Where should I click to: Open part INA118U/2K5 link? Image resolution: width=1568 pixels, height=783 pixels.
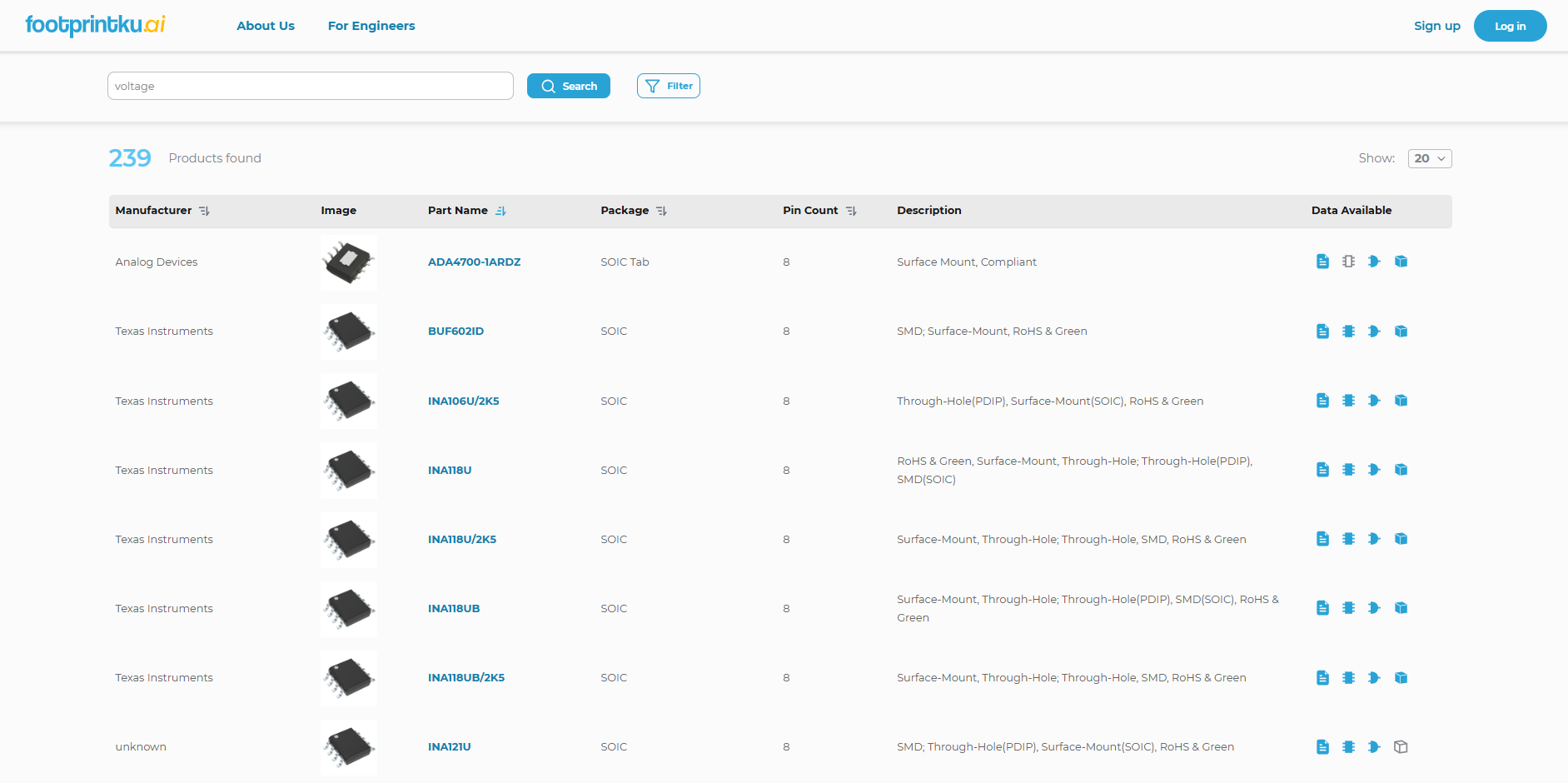click(x=462, y=539)
